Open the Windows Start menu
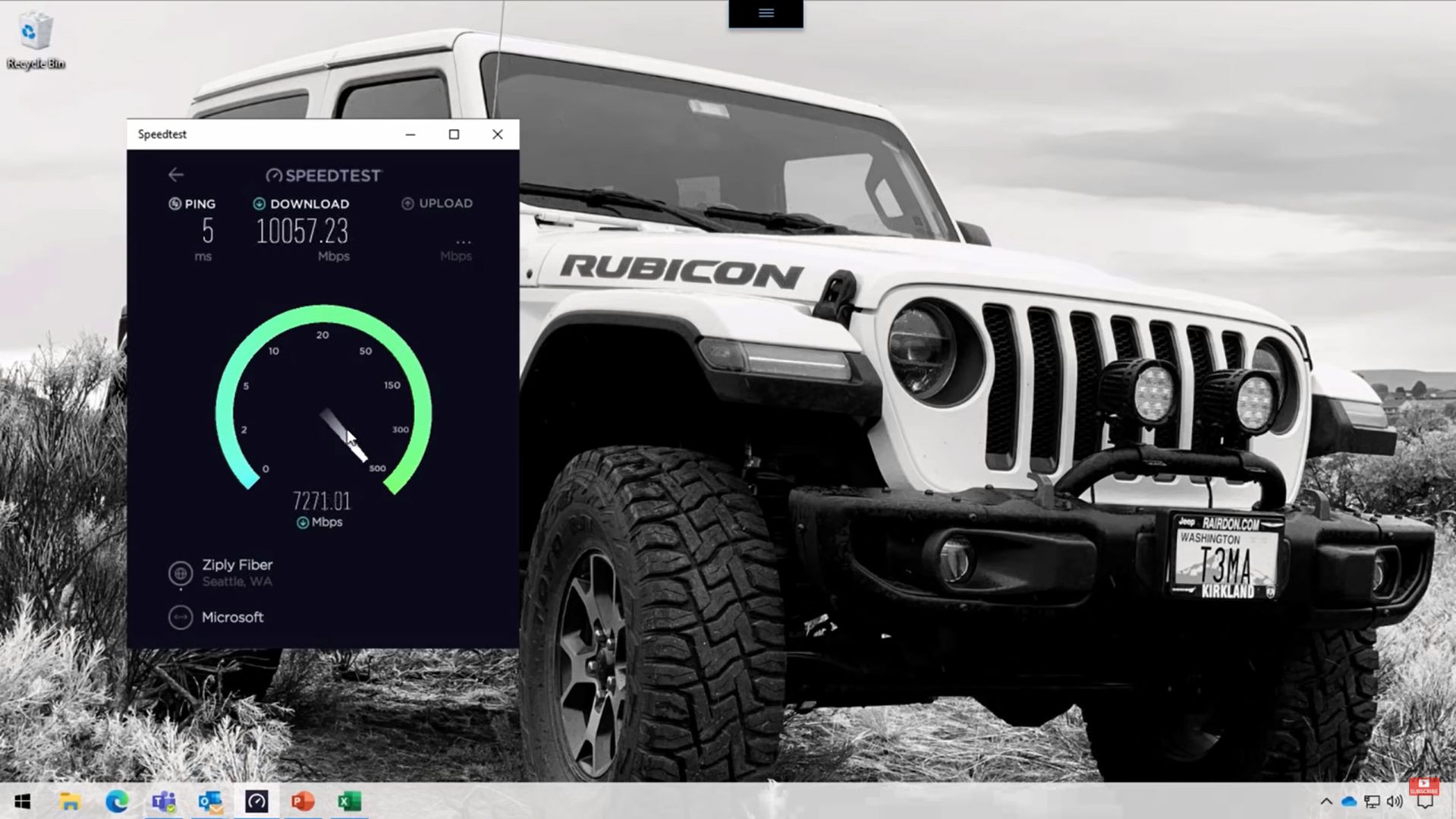Viewport: 1456px width, 819px height. 23,802
